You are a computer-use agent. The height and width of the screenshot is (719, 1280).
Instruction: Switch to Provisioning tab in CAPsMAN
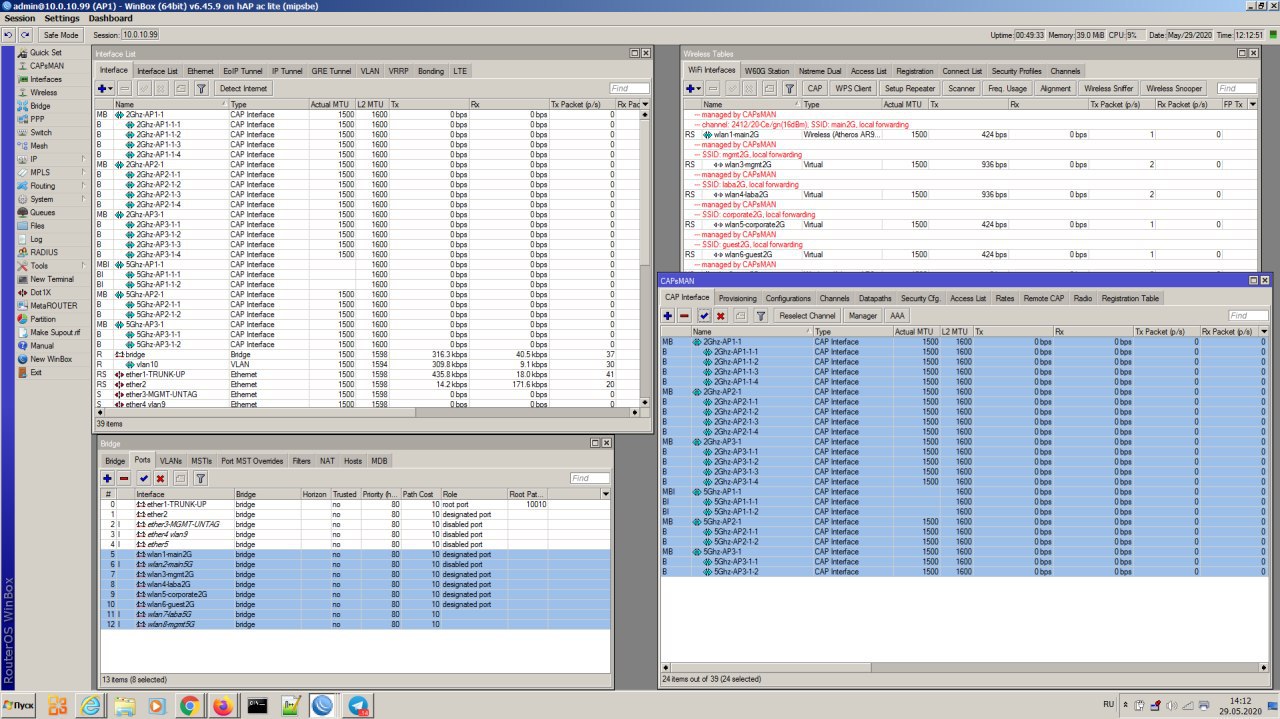tap(738, 298)
